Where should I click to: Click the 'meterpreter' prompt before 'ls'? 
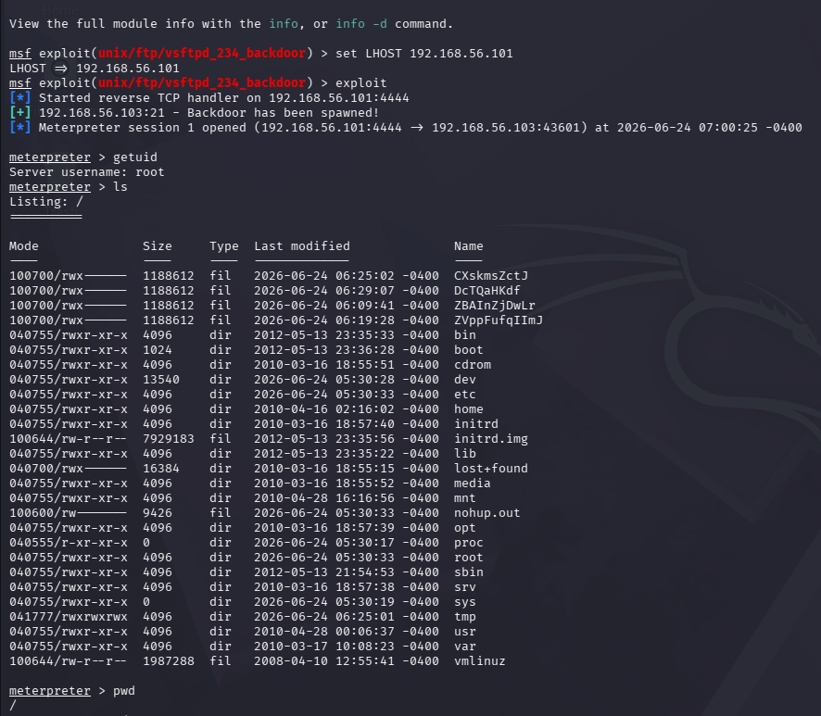click(x=50, y=187)
